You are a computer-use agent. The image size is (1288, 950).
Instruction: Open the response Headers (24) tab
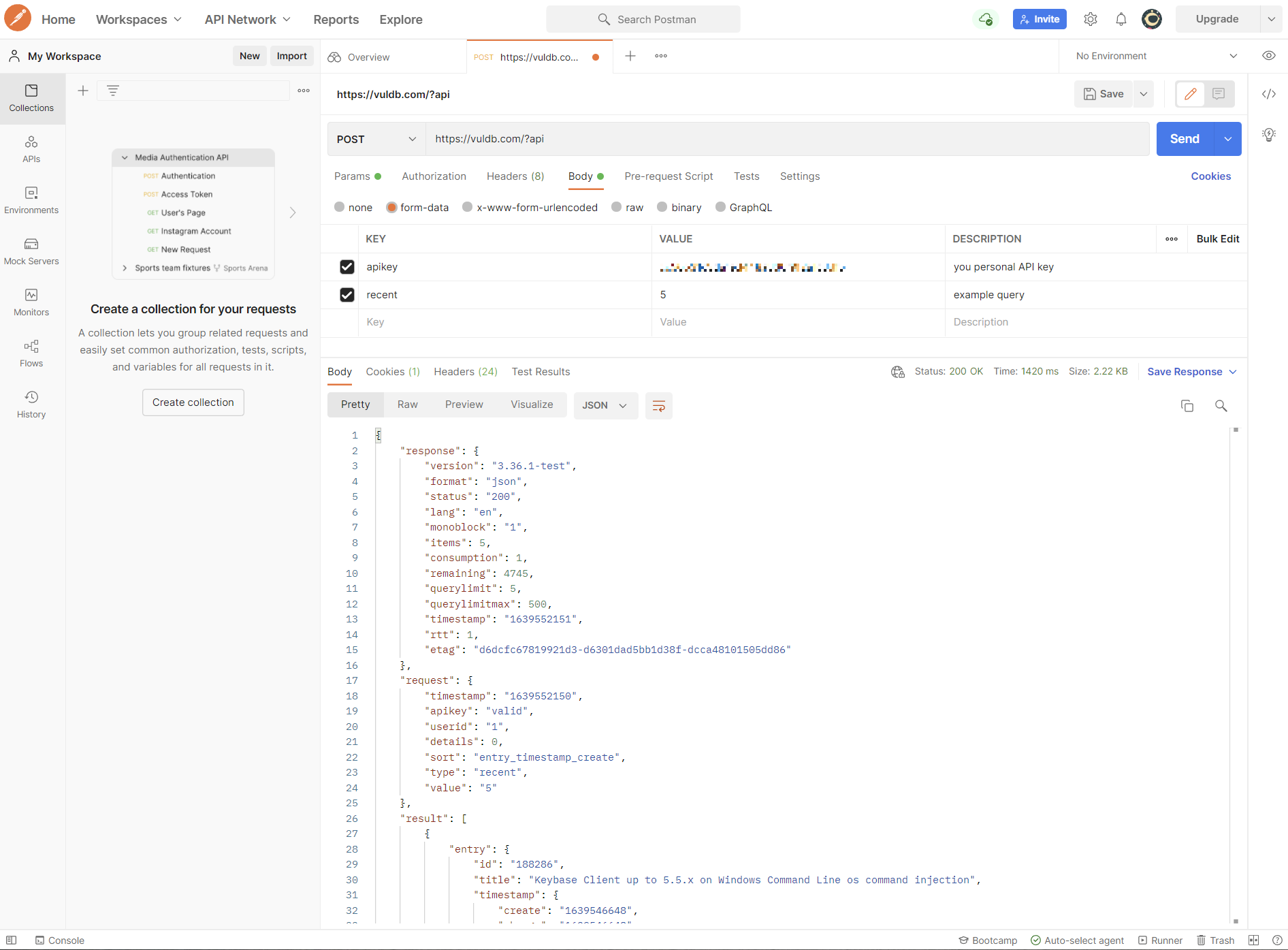click(x=465, y=372)
